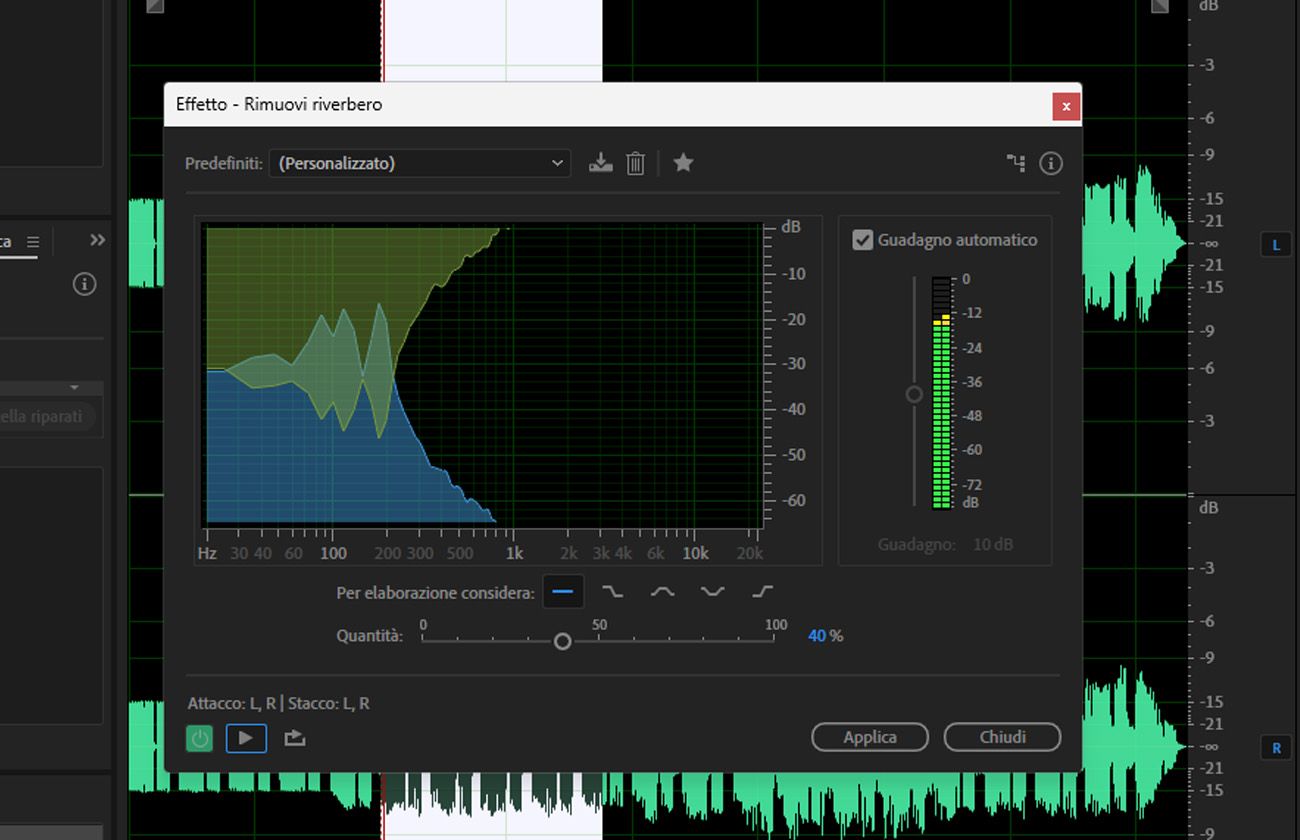Click the Quantità slider handle
Viewport: 1300px width, 840px height.
point(563,641)
